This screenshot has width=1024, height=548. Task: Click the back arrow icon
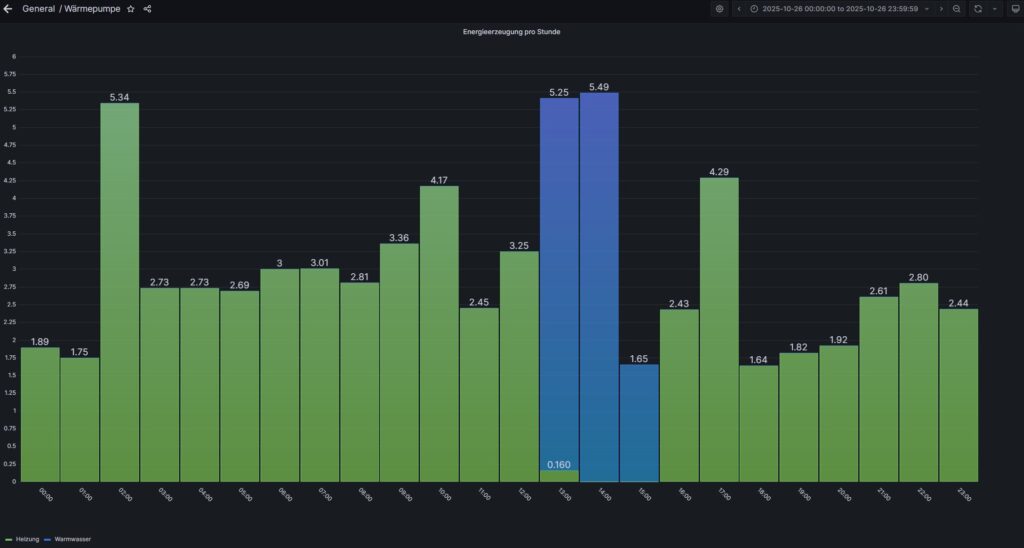[x=9, y=9]
